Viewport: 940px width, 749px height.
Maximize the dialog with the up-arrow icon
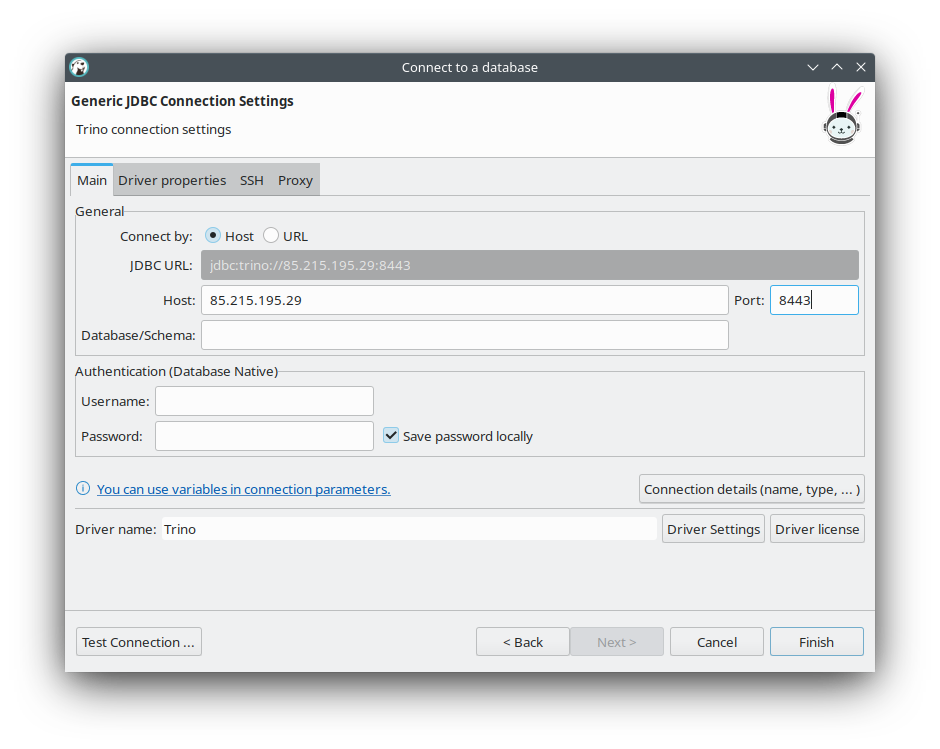(x=837, y=67)
